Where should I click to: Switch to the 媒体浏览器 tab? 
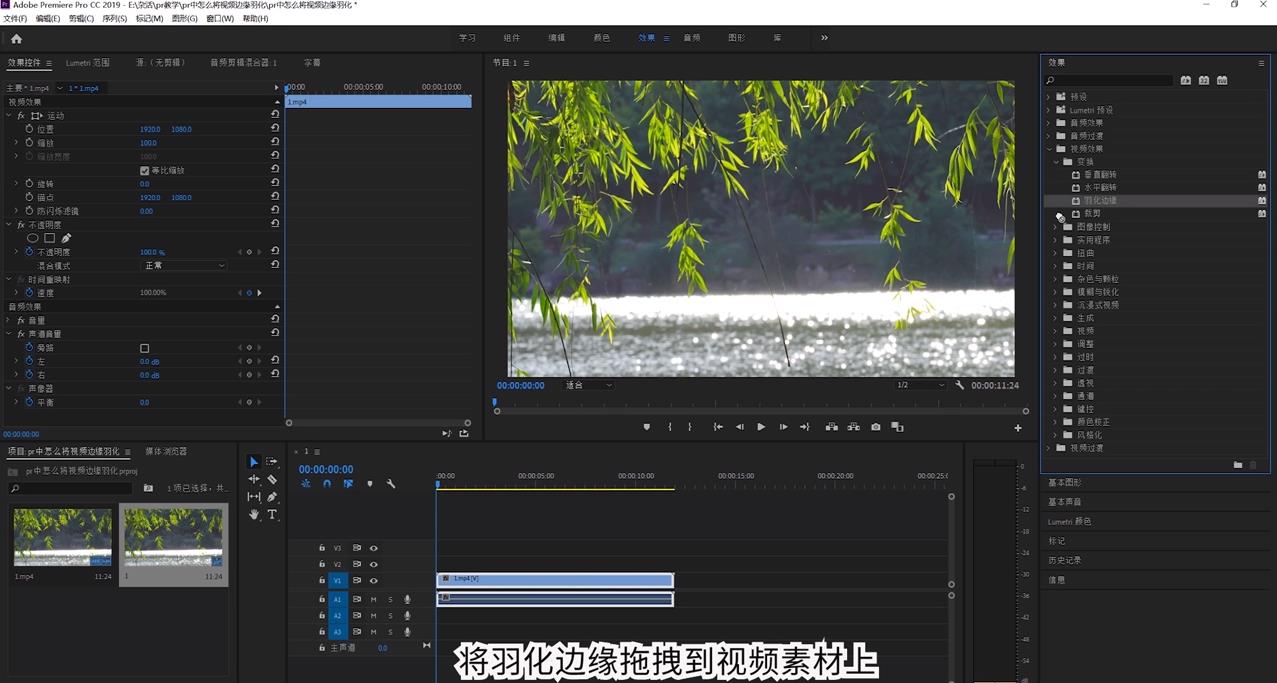point(166,452)
